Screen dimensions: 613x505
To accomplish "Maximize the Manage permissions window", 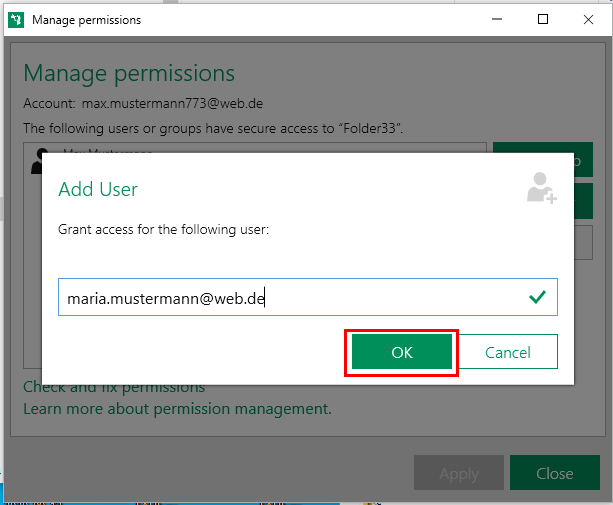I will coord(543,19).
